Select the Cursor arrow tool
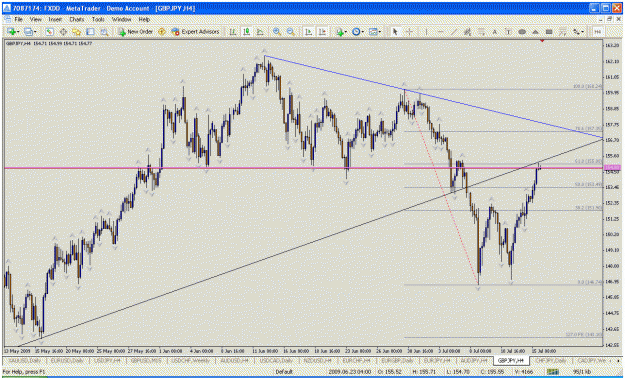The height and width of the screenshot is (378, 625). point(395,32)
